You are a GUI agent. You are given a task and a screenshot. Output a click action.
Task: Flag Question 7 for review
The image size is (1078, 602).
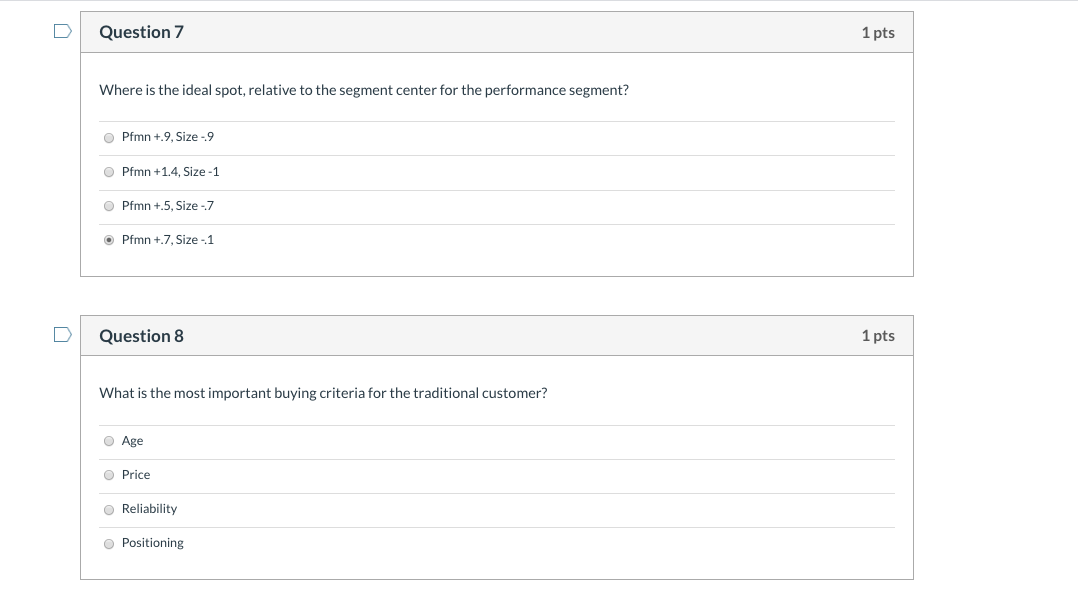pyautogui.click(x=63, y=31)
